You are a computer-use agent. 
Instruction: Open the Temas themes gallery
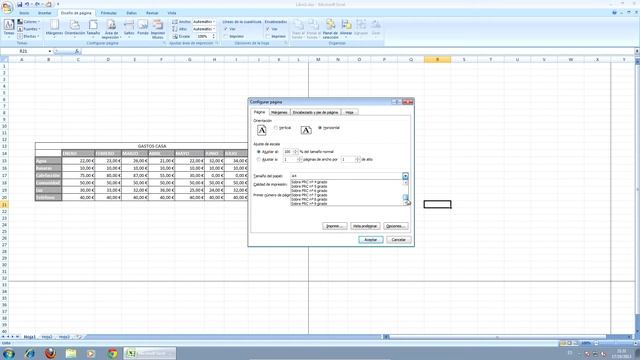[x=9, y=29]
